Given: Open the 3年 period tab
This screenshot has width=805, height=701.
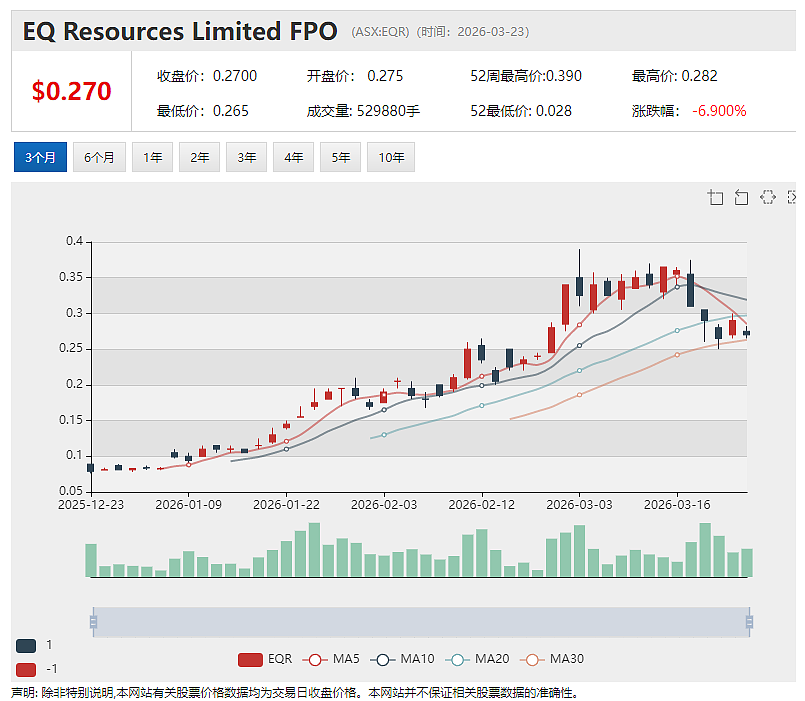Looking at the screenshot, I should point(246,157).
